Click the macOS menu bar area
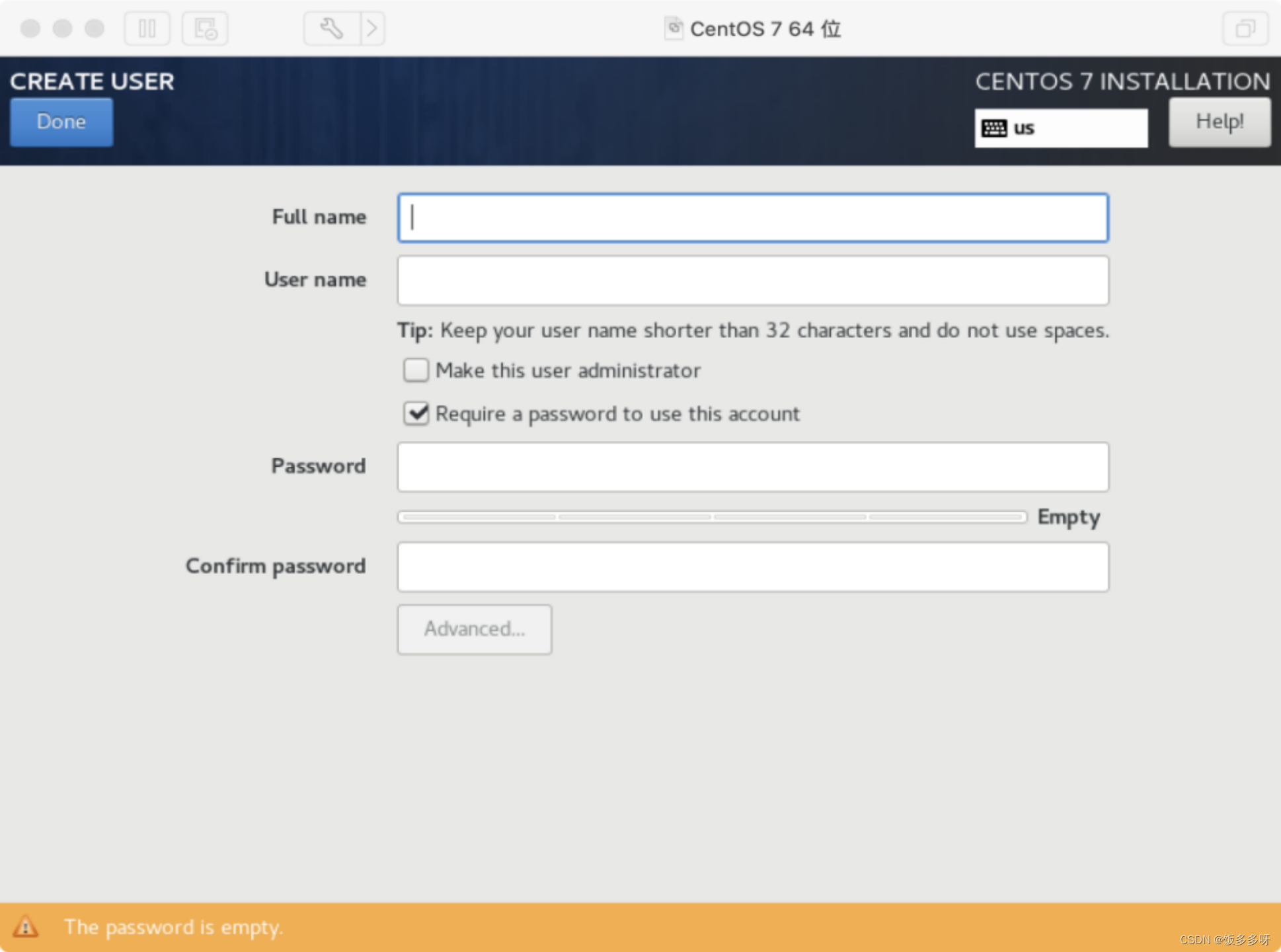Viewport: 1281px width, 952px height. 640,27
